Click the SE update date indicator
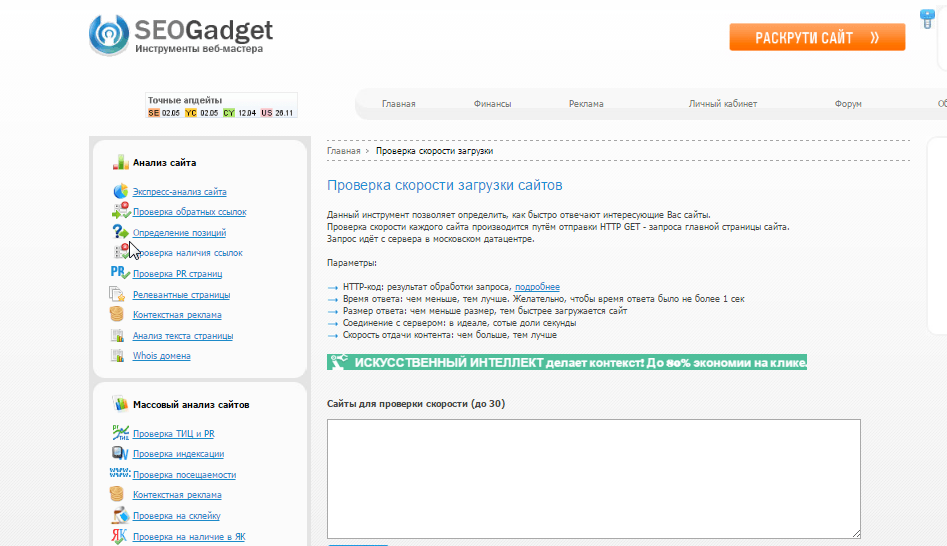 (164, 113)
